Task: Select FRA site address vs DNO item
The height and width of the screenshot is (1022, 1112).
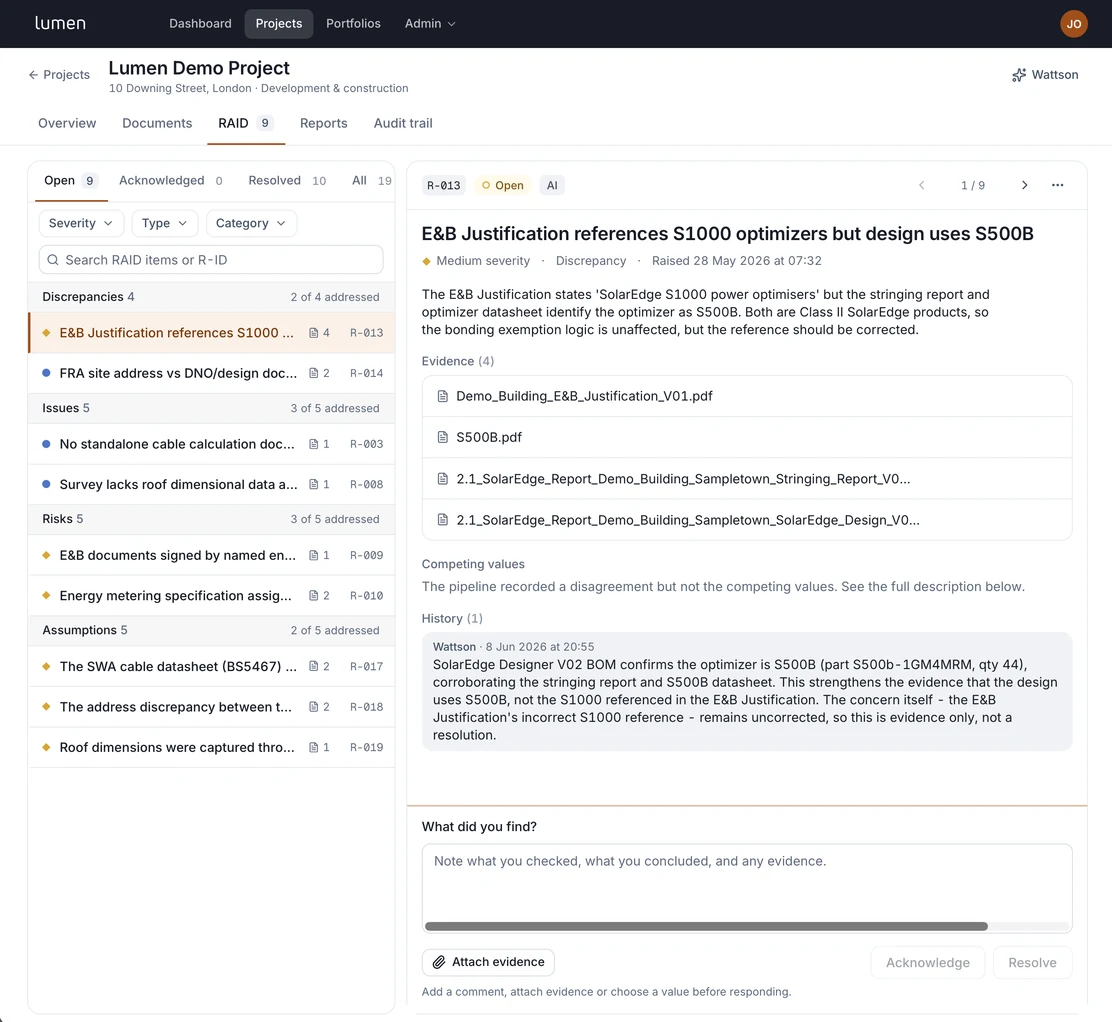Action: (x=211, y=373)
